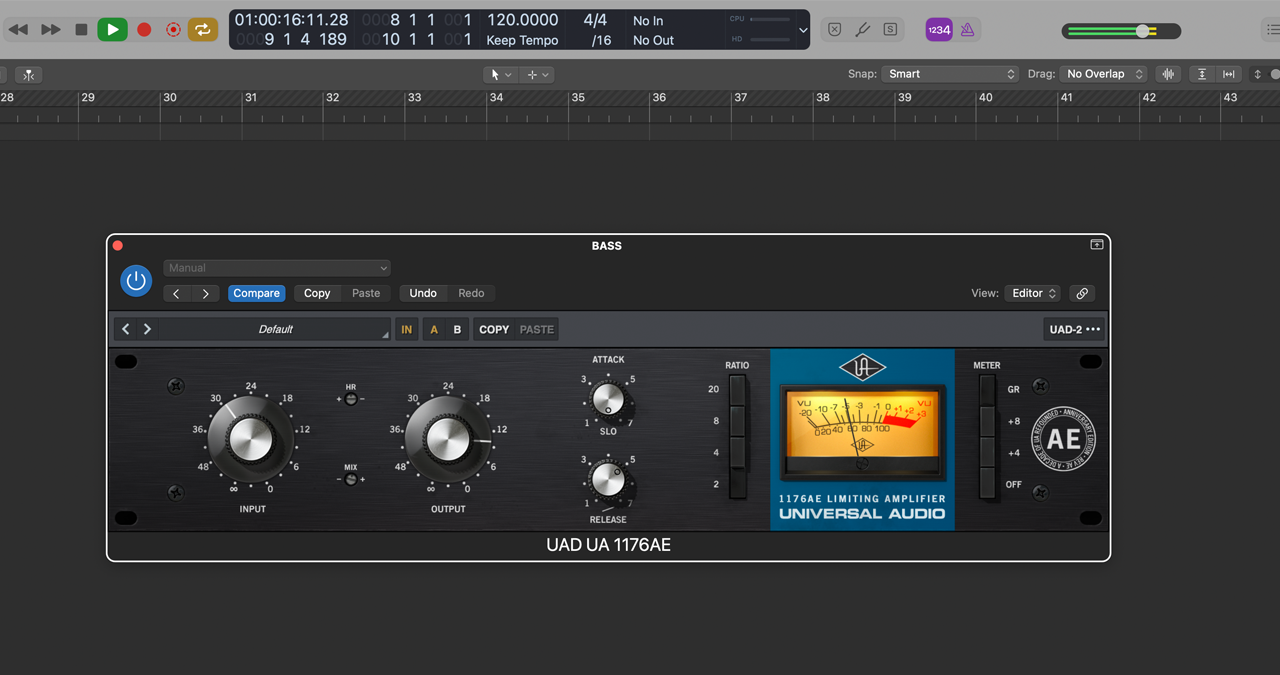Viewport: 1280px width, 675px height.
Task: Adjust the master volume slider
Action: [1121, 31]
